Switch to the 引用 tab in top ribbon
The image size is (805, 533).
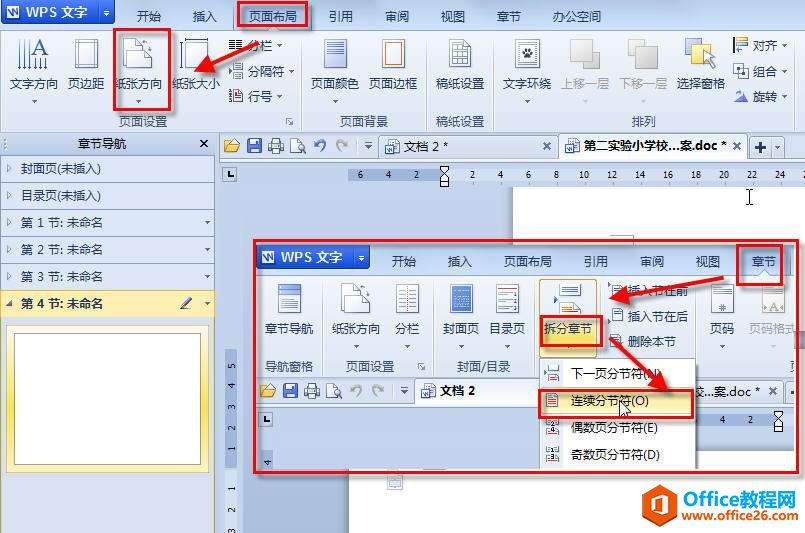tap(341, 16)
